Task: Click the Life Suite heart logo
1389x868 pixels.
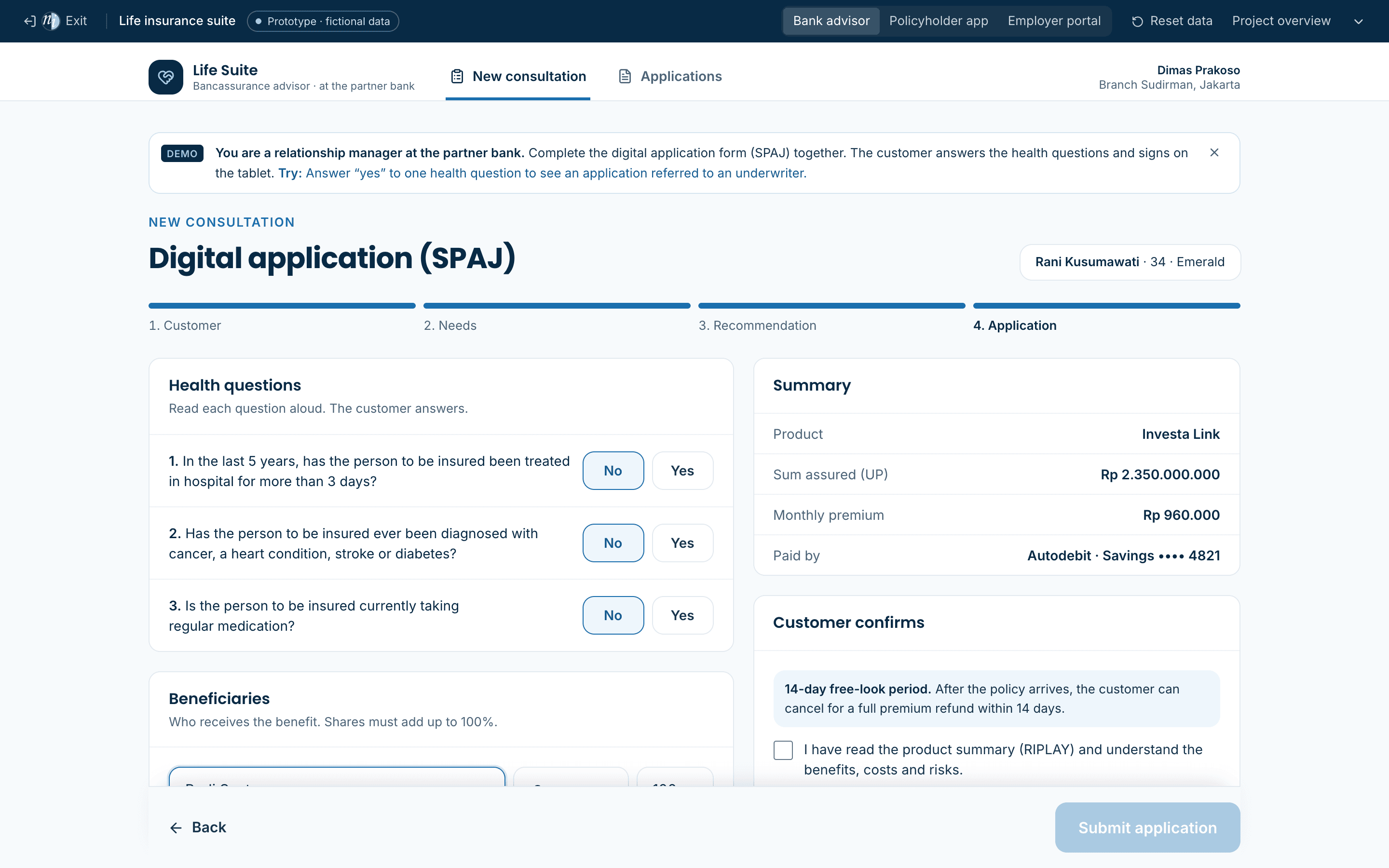Action: (x=166, y=77)
